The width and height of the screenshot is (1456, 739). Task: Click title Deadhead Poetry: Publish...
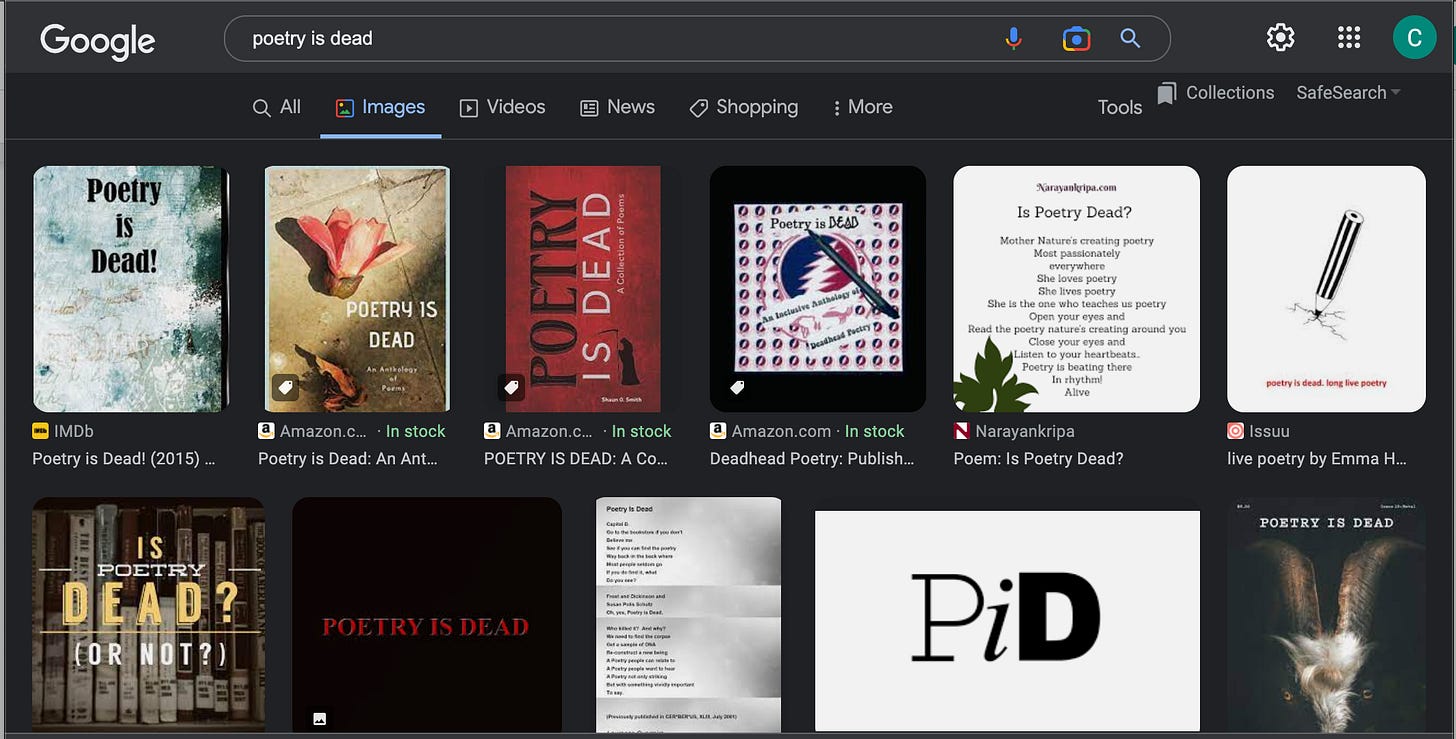[x=812, y=459]
